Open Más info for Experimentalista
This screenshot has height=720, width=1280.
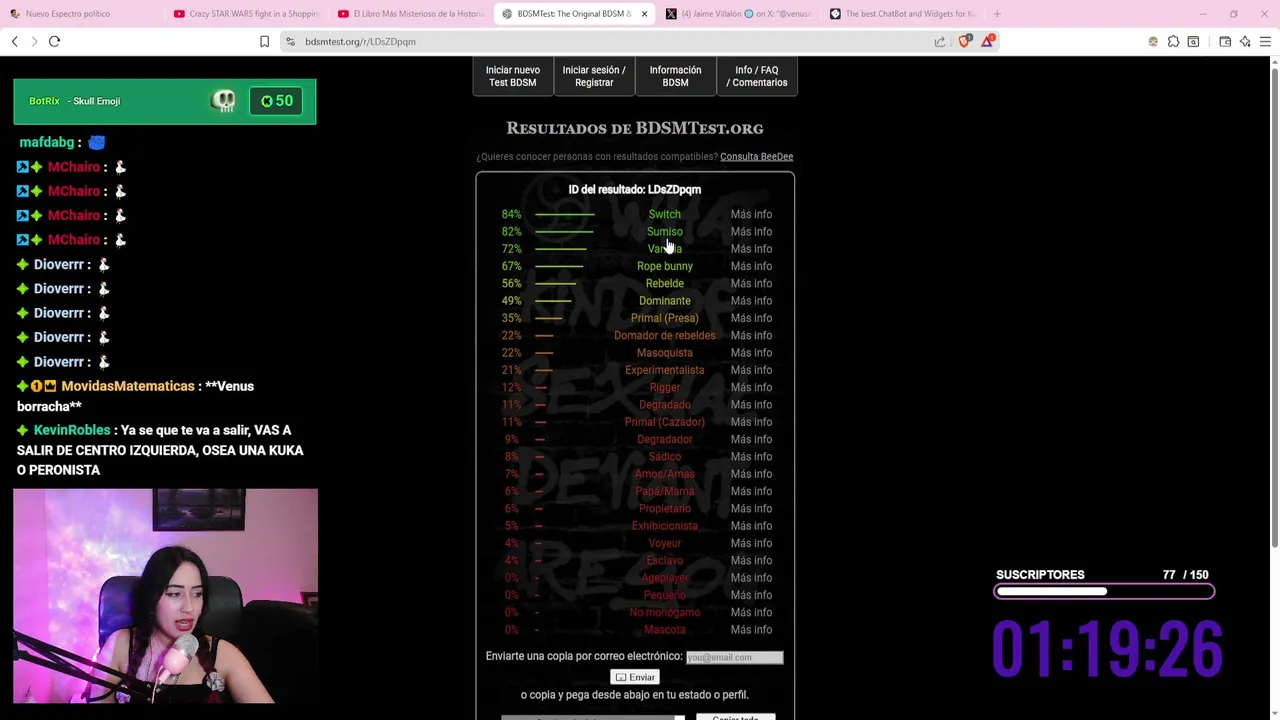click(x=751, y=370)
